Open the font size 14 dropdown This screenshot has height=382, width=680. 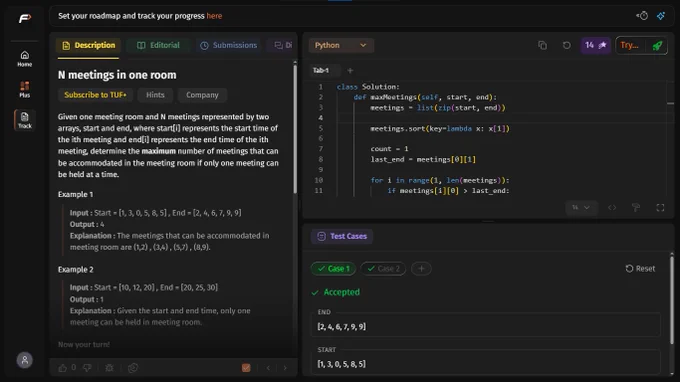581,208
